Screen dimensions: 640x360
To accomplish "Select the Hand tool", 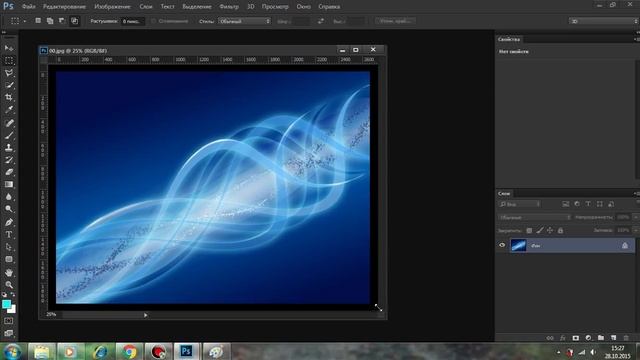I will click(9, 272).
